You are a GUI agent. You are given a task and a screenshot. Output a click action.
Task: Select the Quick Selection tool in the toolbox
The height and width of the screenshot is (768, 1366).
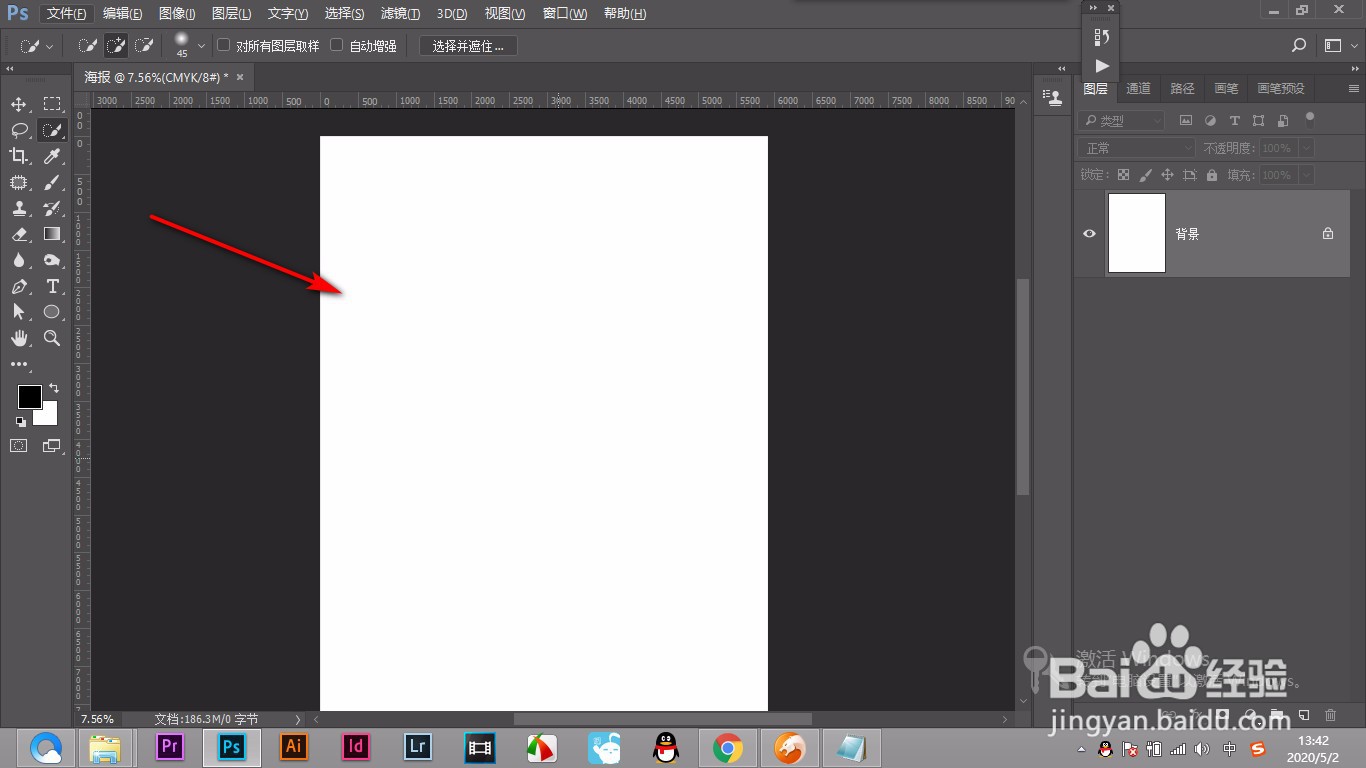click(x=52, y=130)
